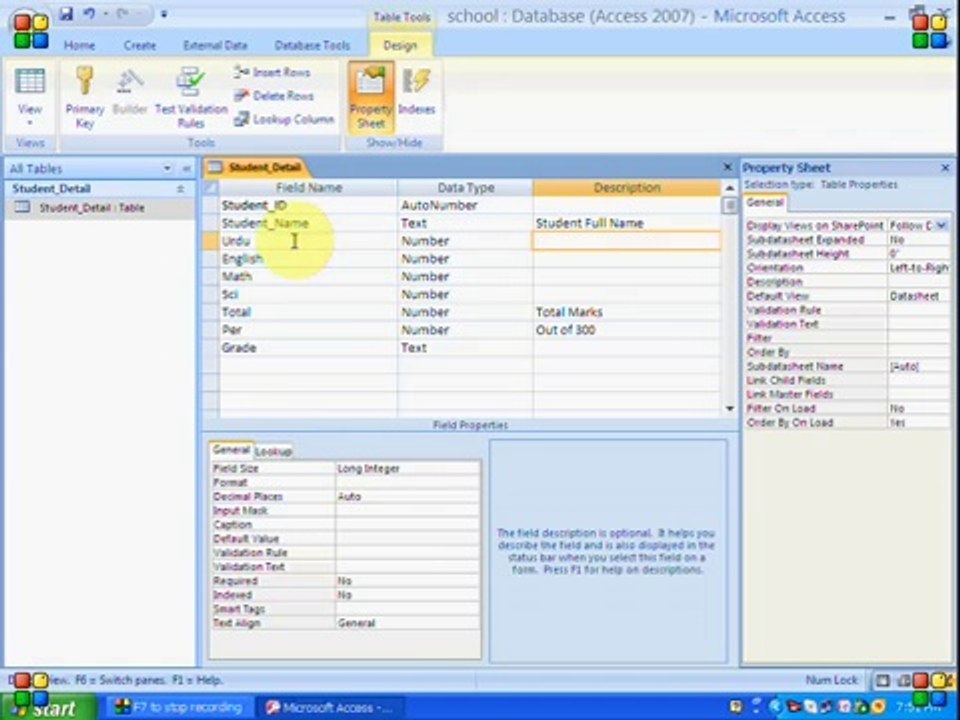The width and height of the screenshot is (960, 720).
Task: Delete Rows from table design
Action: [274, 96]
